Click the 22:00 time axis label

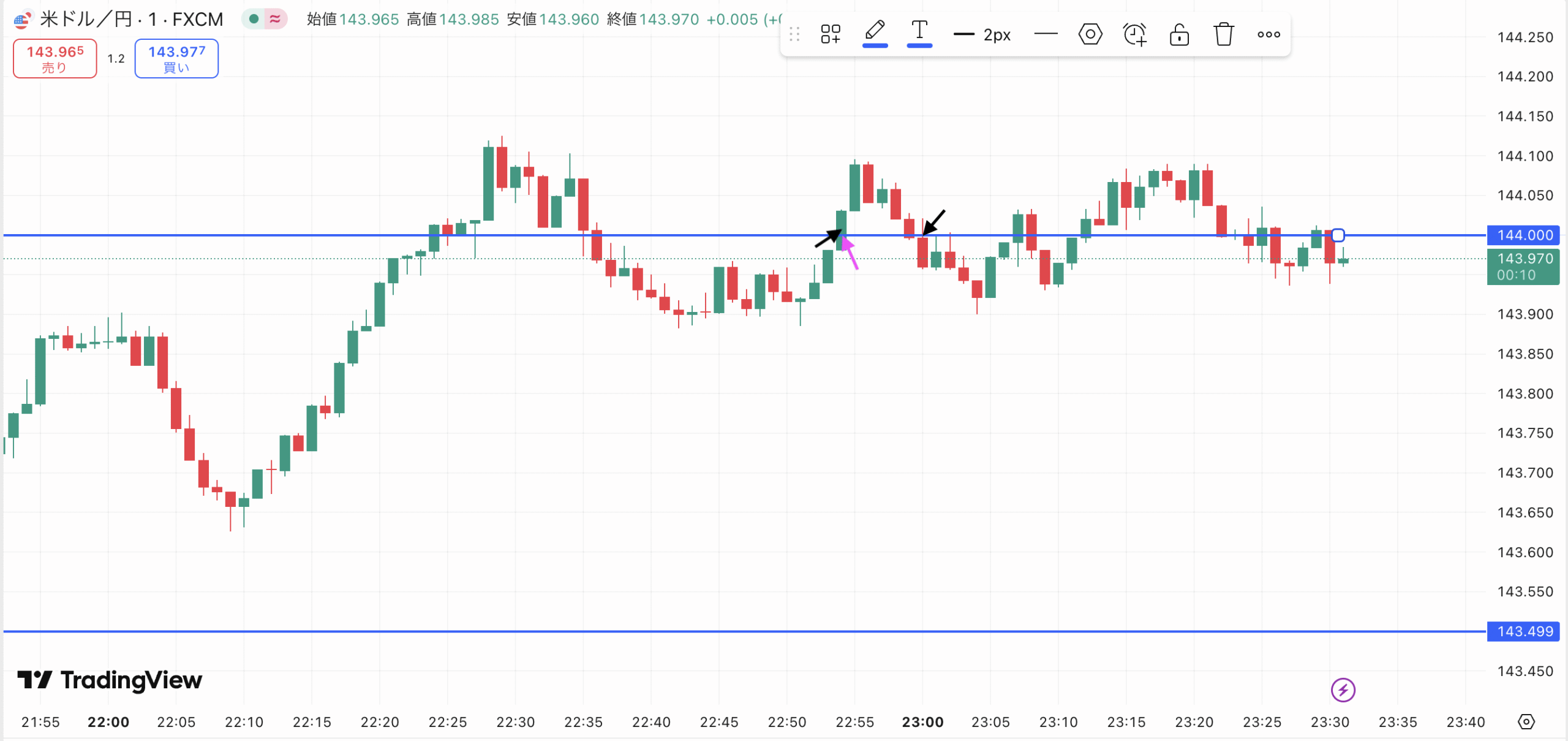[x=108, y=722]
